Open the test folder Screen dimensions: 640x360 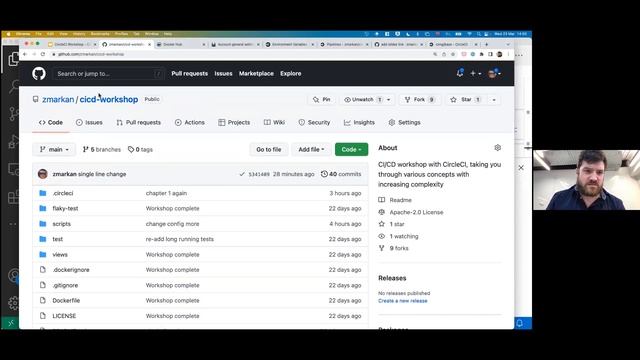pos(58,239)
